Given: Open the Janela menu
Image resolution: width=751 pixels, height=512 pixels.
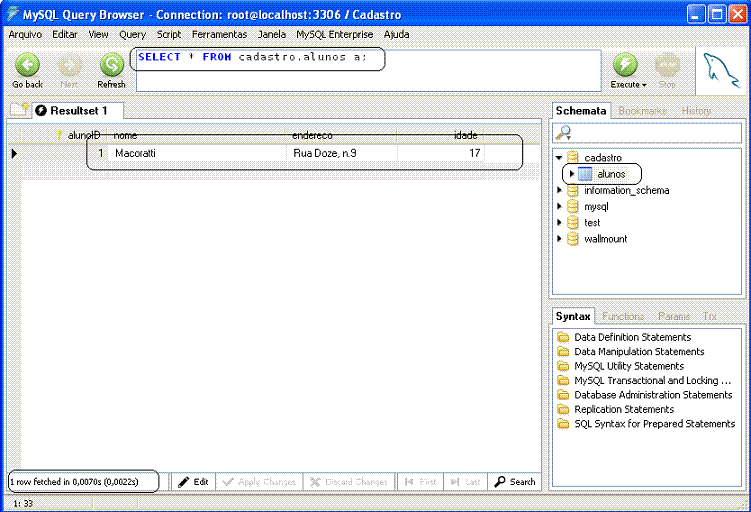Looking at the screenshot, I should pos(272,34).
